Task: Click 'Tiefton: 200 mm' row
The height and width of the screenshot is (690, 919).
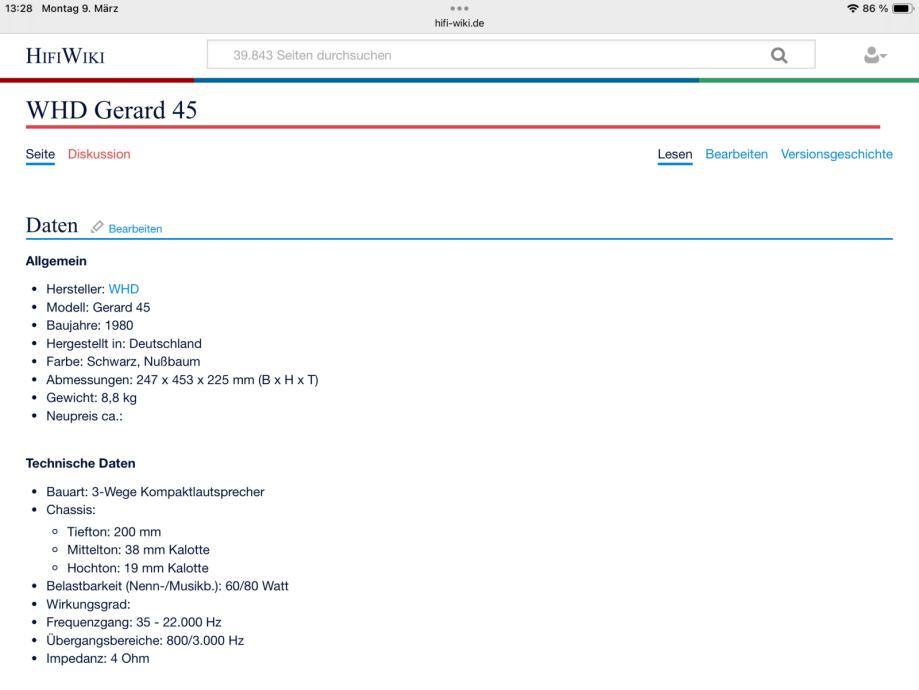Action: [114, 532]
